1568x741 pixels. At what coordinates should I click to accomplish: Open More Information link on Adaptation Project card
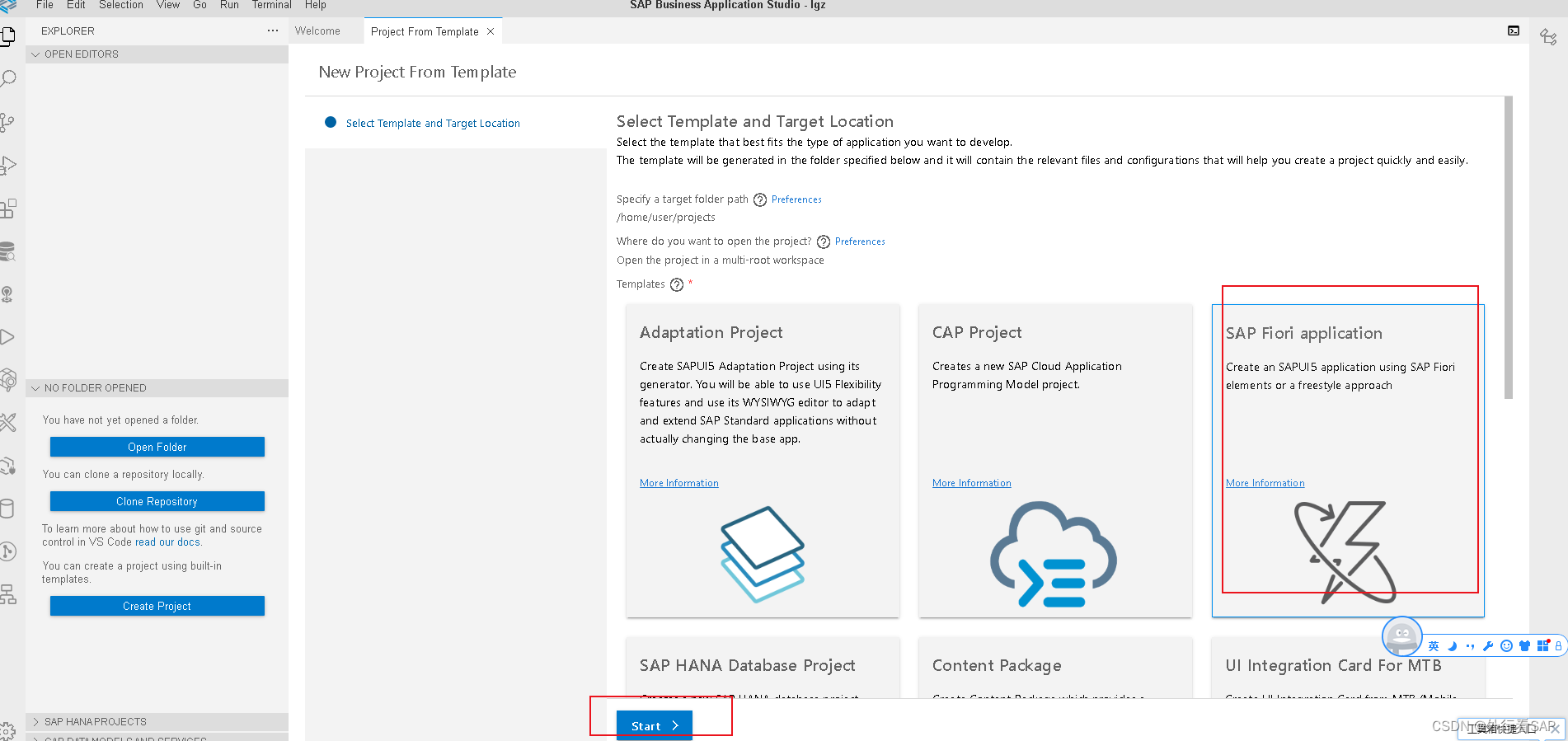click(x=679, y=483)
